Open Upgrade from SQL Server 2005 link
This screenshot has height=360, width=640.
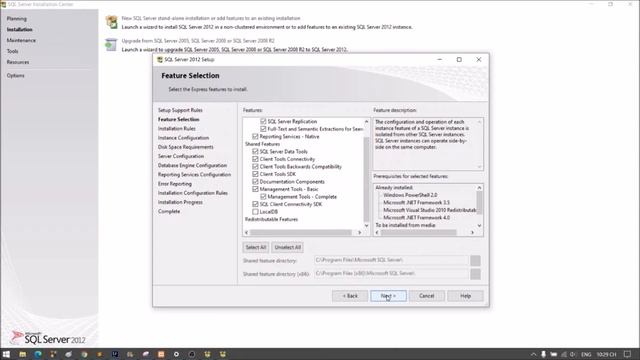coord(198,41)
